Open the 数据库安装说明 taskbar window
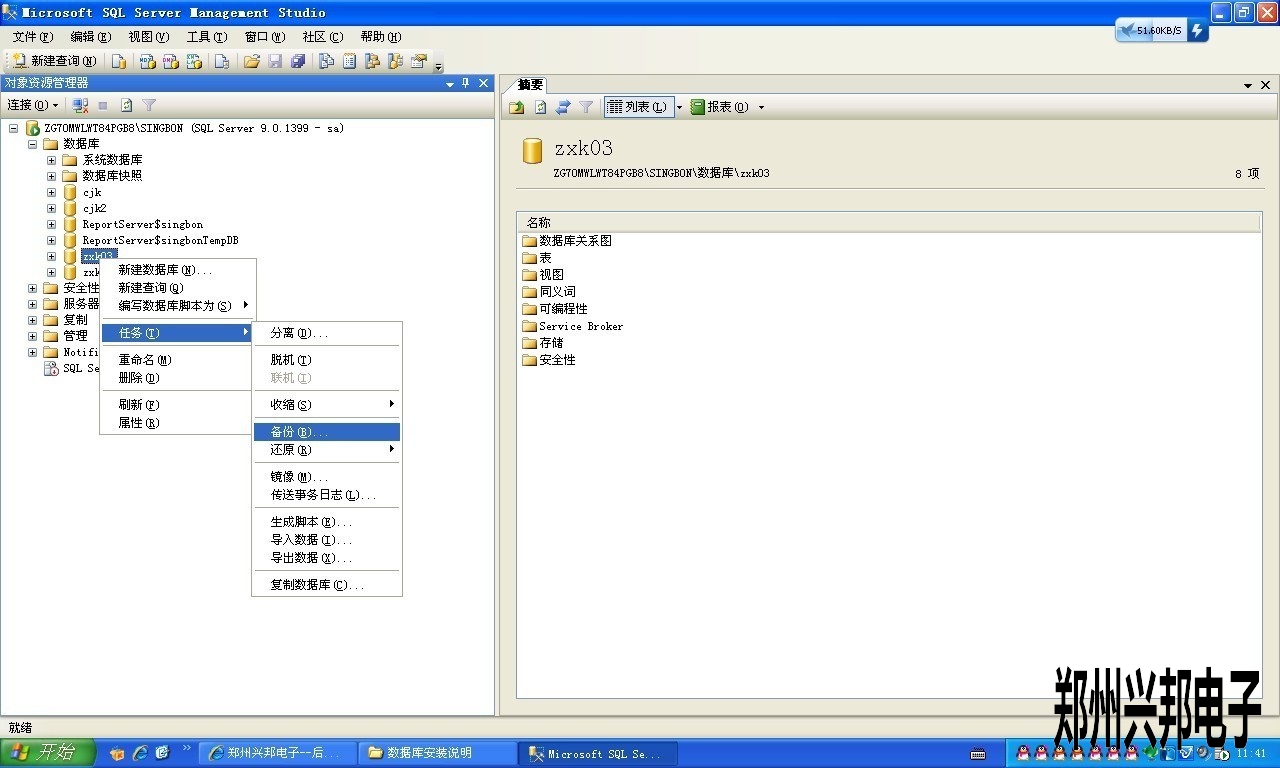The height and width of the screenshot is (768, 1280). pos(437,753)
